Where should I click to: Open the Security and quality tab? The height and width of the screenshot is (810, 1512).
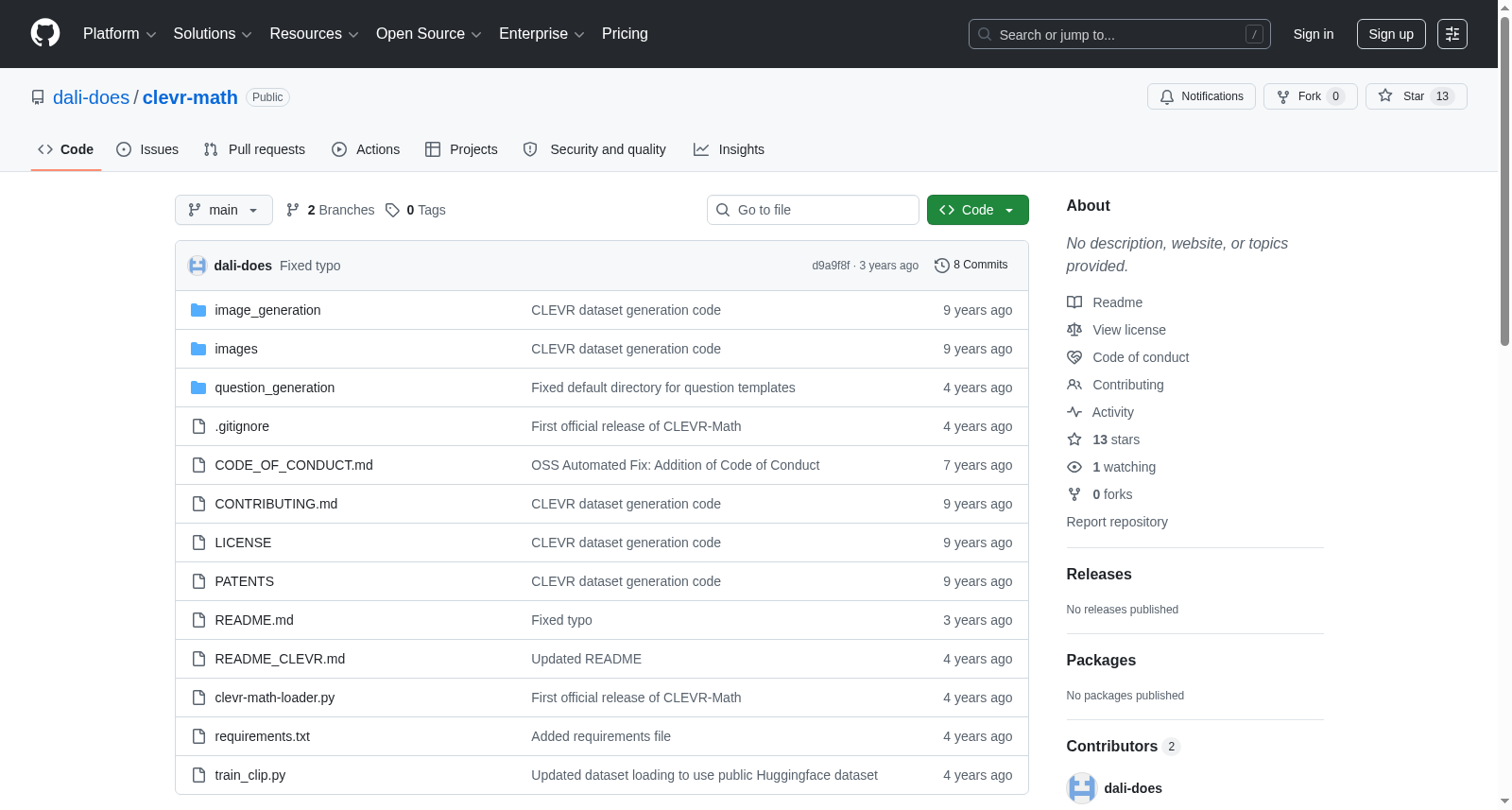tap(594, 149)
